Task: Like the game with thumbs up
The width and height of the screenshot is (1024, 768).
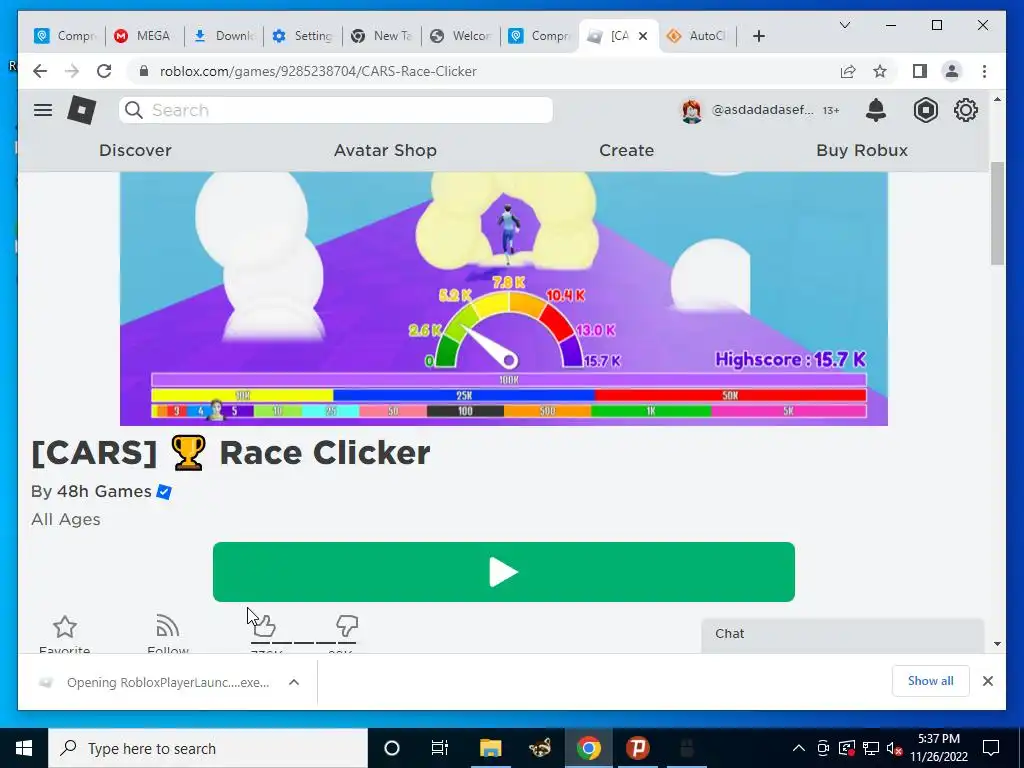Action: coord(264,626)
